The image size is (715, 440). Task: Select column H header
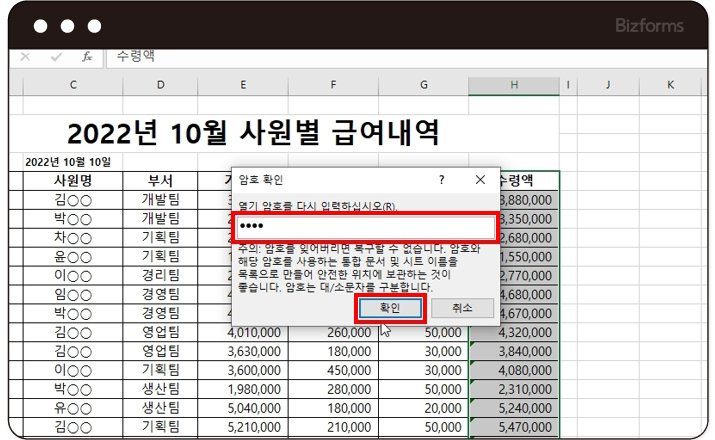click(x=513, y=85)
